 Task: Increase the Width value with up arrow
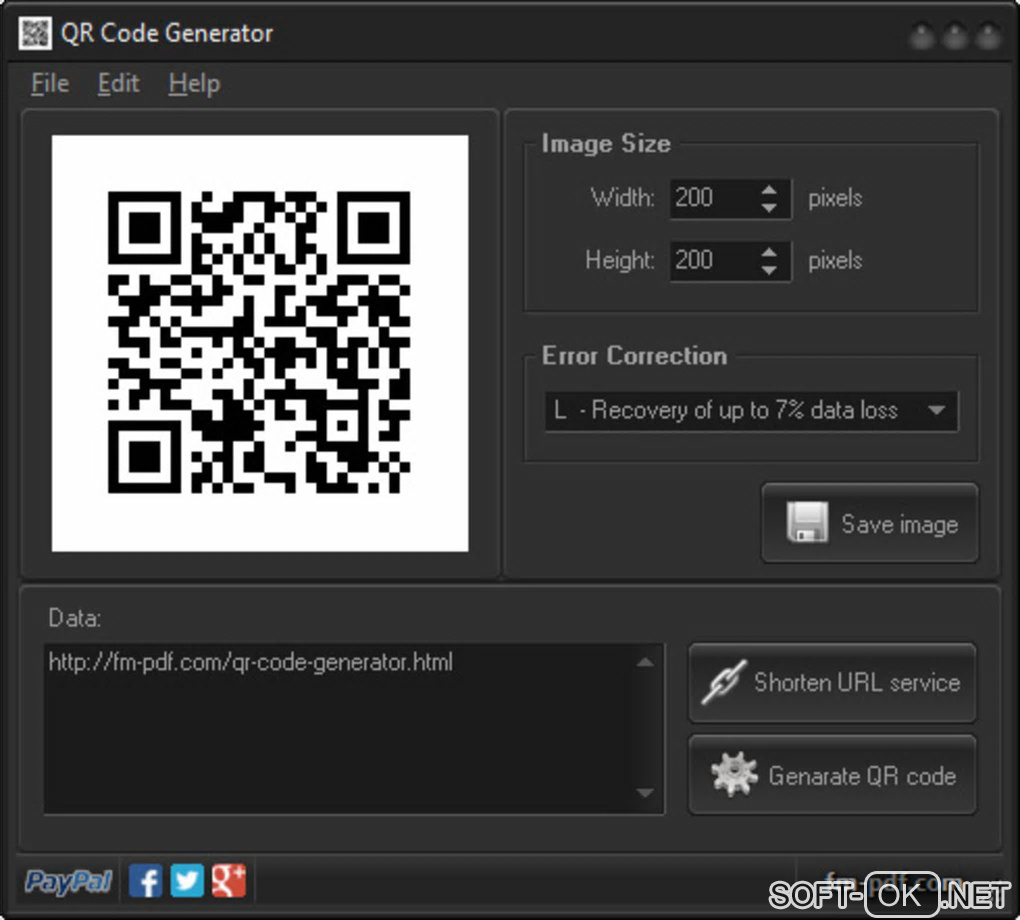(769, 190)
